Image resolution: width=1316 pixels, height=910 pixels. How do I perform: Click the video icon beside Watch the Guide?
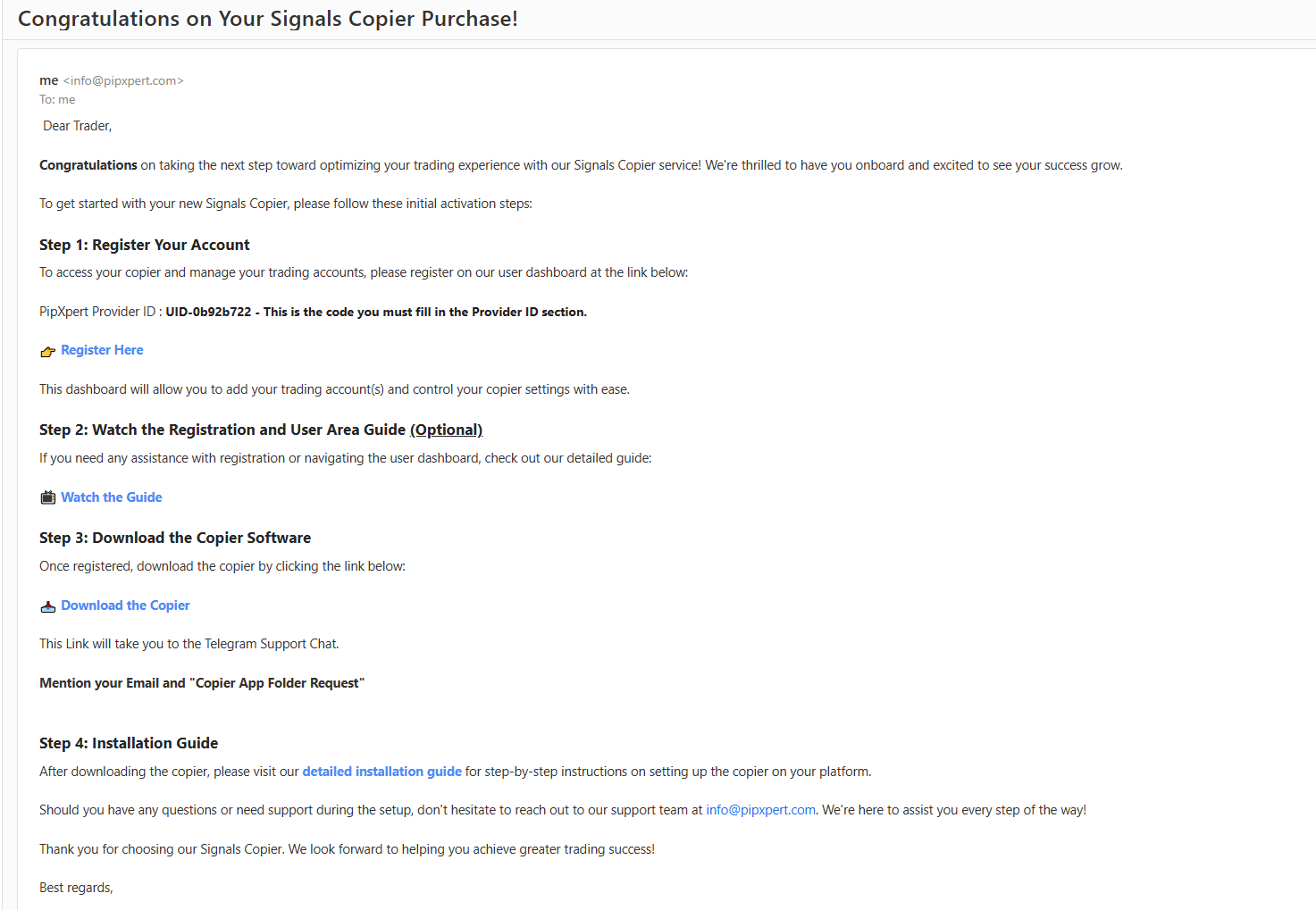click(48, 497)
